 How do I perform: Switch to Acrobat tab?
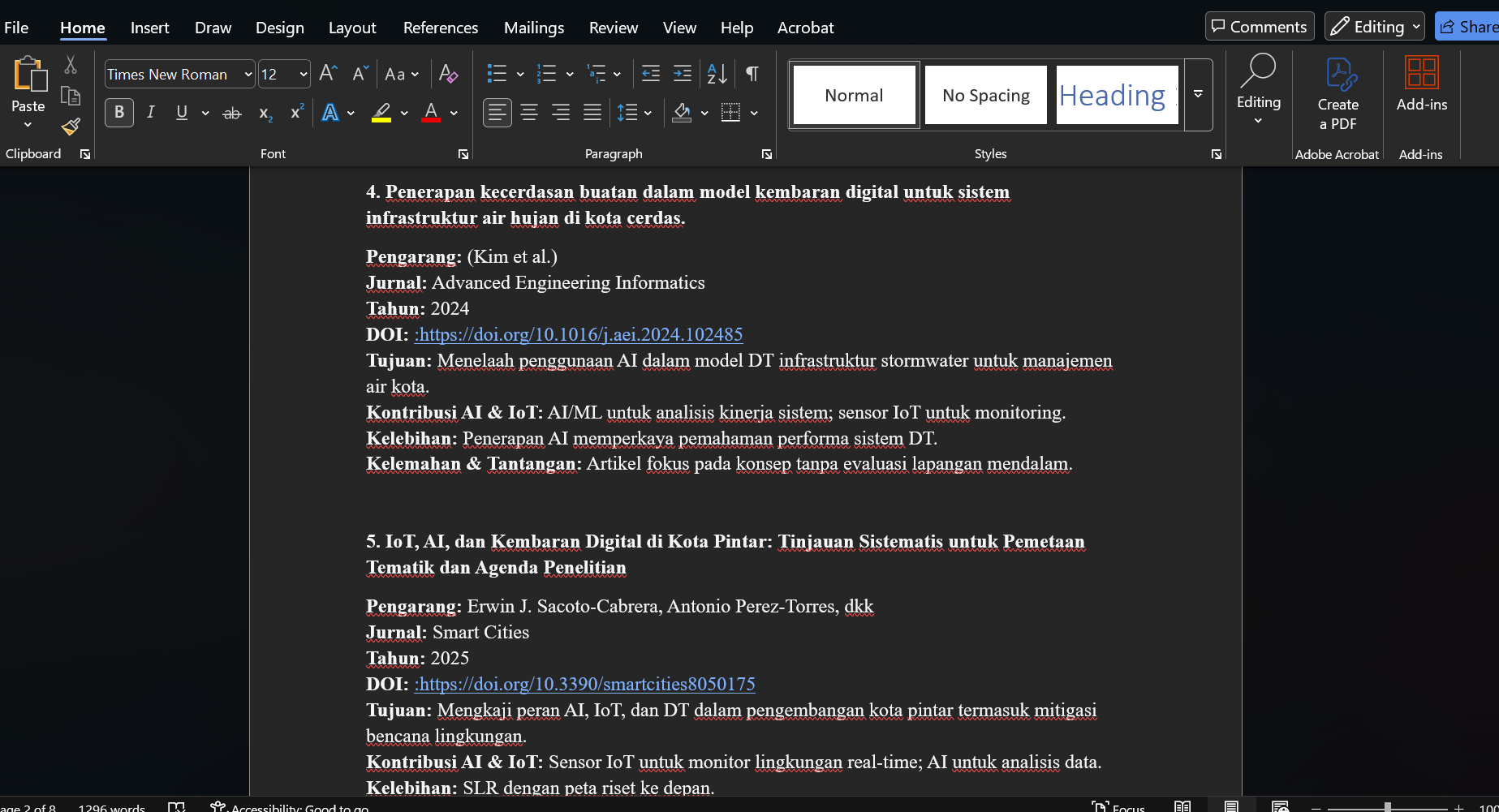click(x=805, y=28)
